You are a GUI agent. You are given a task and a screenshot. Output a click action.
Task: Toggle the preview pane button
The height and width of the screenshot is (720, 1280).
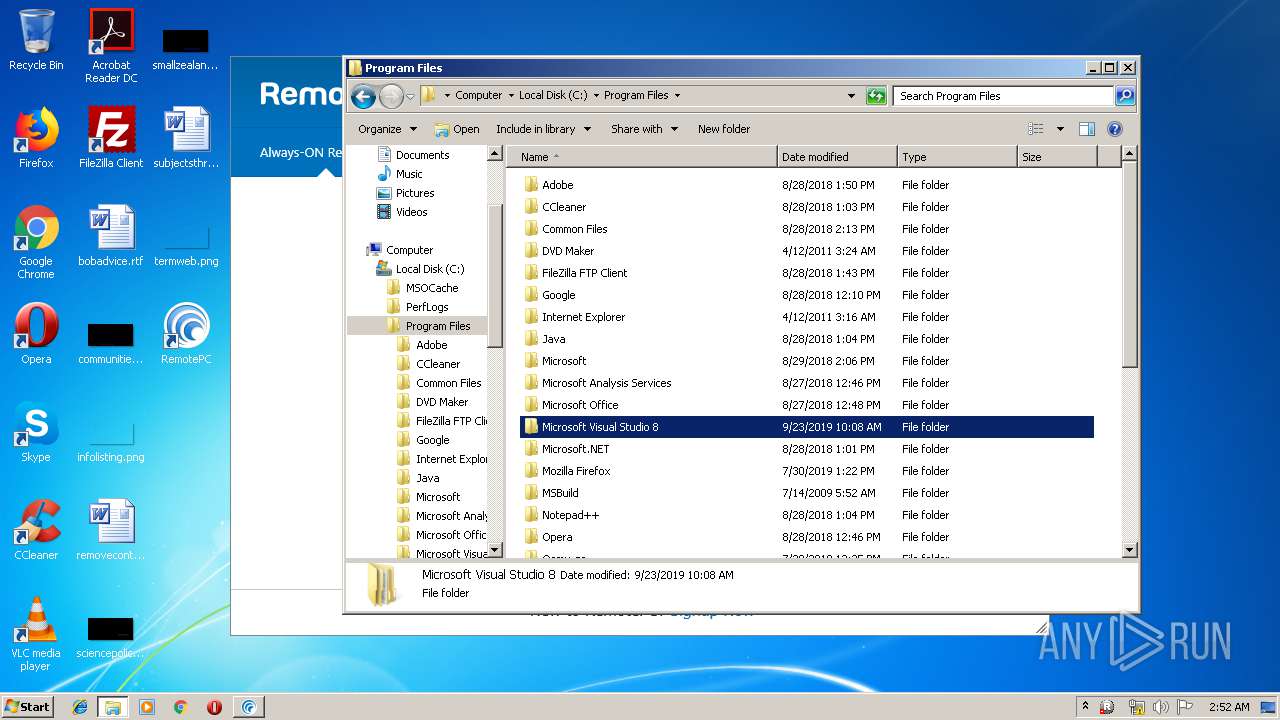[x=1087, y=129]
